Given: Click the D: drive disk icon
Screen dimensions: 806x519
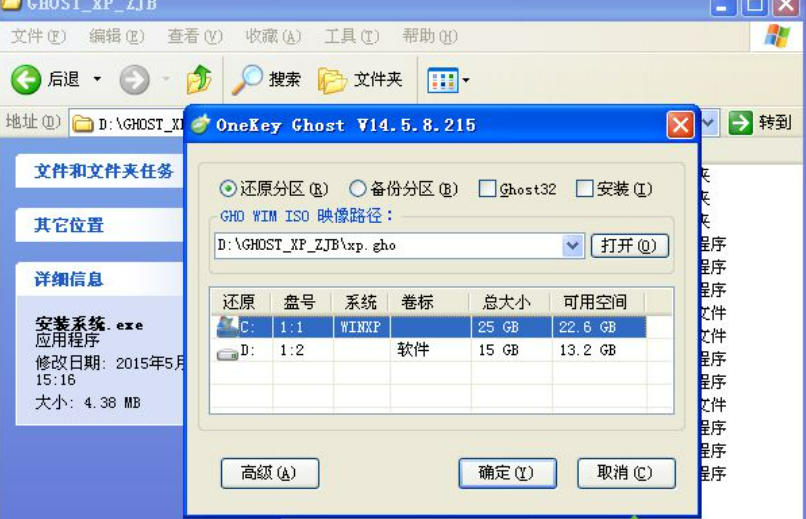Looking at the screenshot, I should [x=227, y=354].
